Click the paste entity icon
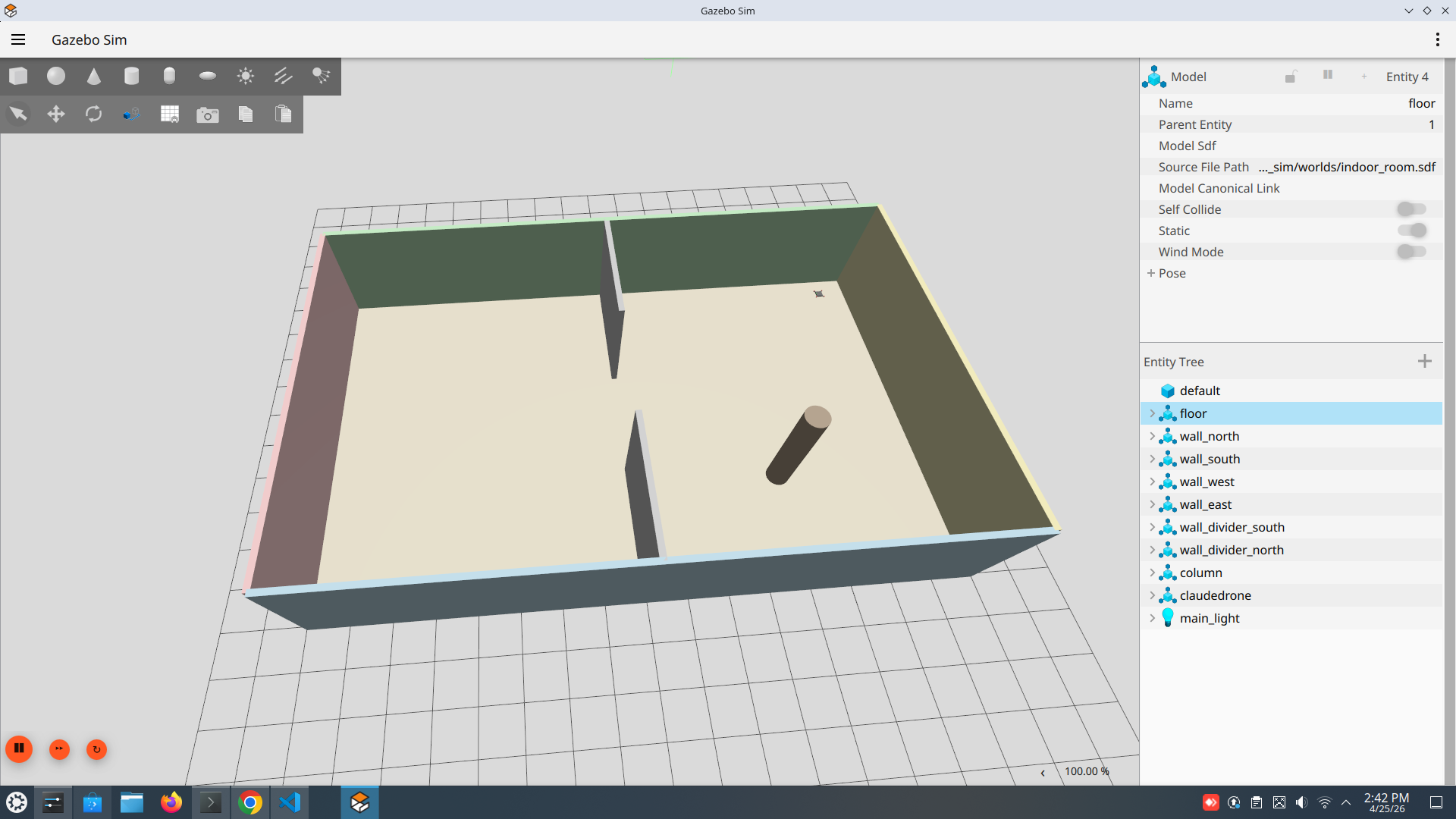 (x=284, y=114)
